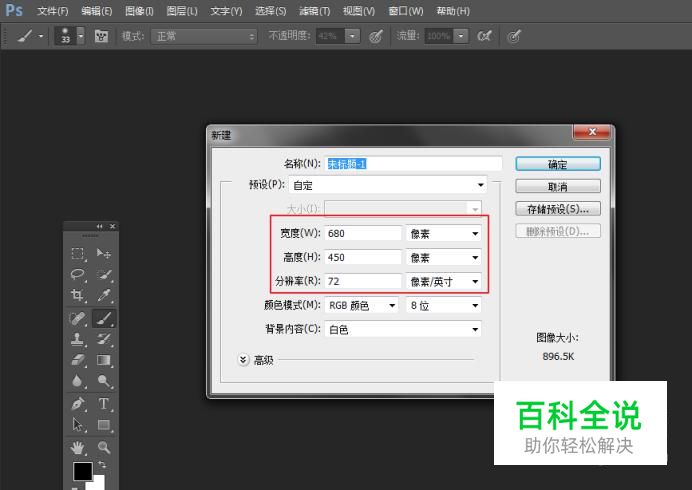Click the 确定 button
692x490 pixels.
pos(557,164)
